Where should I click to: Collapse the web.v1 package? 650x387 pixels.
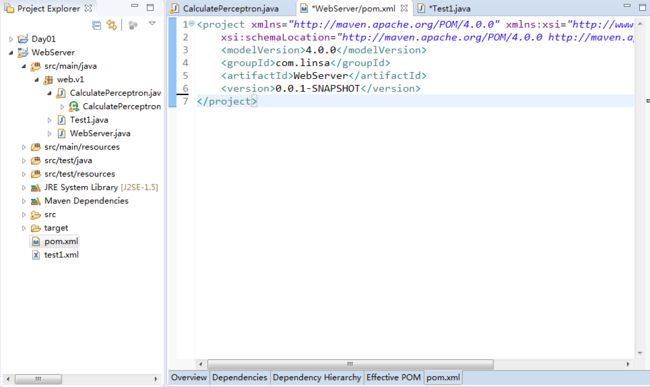pyautogui.click(x=36, y=80)
